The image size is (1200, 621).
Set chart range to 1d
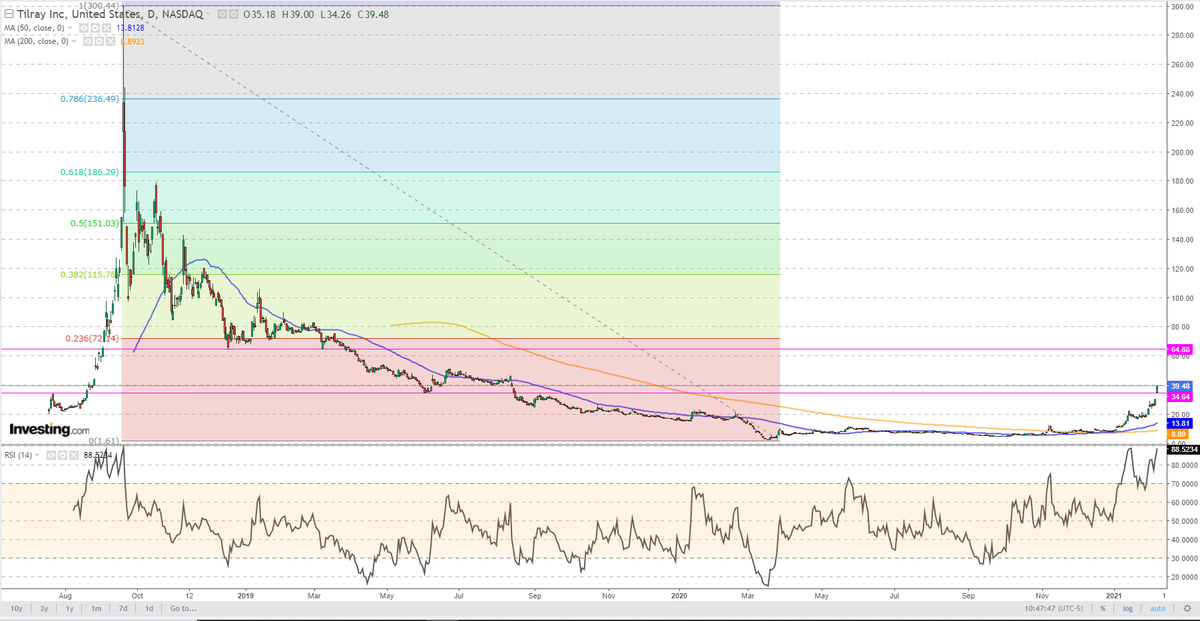pyautogui.click(x=148, y=608)
